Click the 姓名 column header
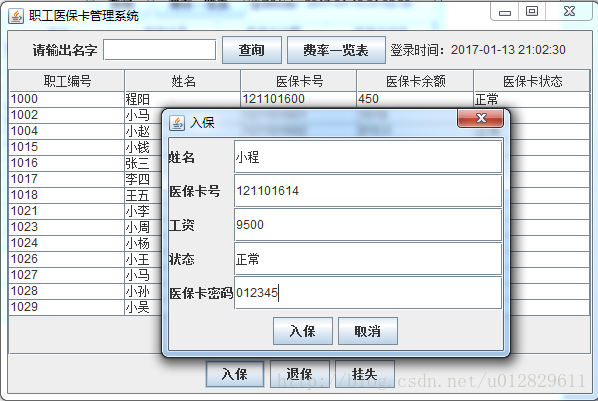This screenshot has height=401, width=598. coord(183,81)
